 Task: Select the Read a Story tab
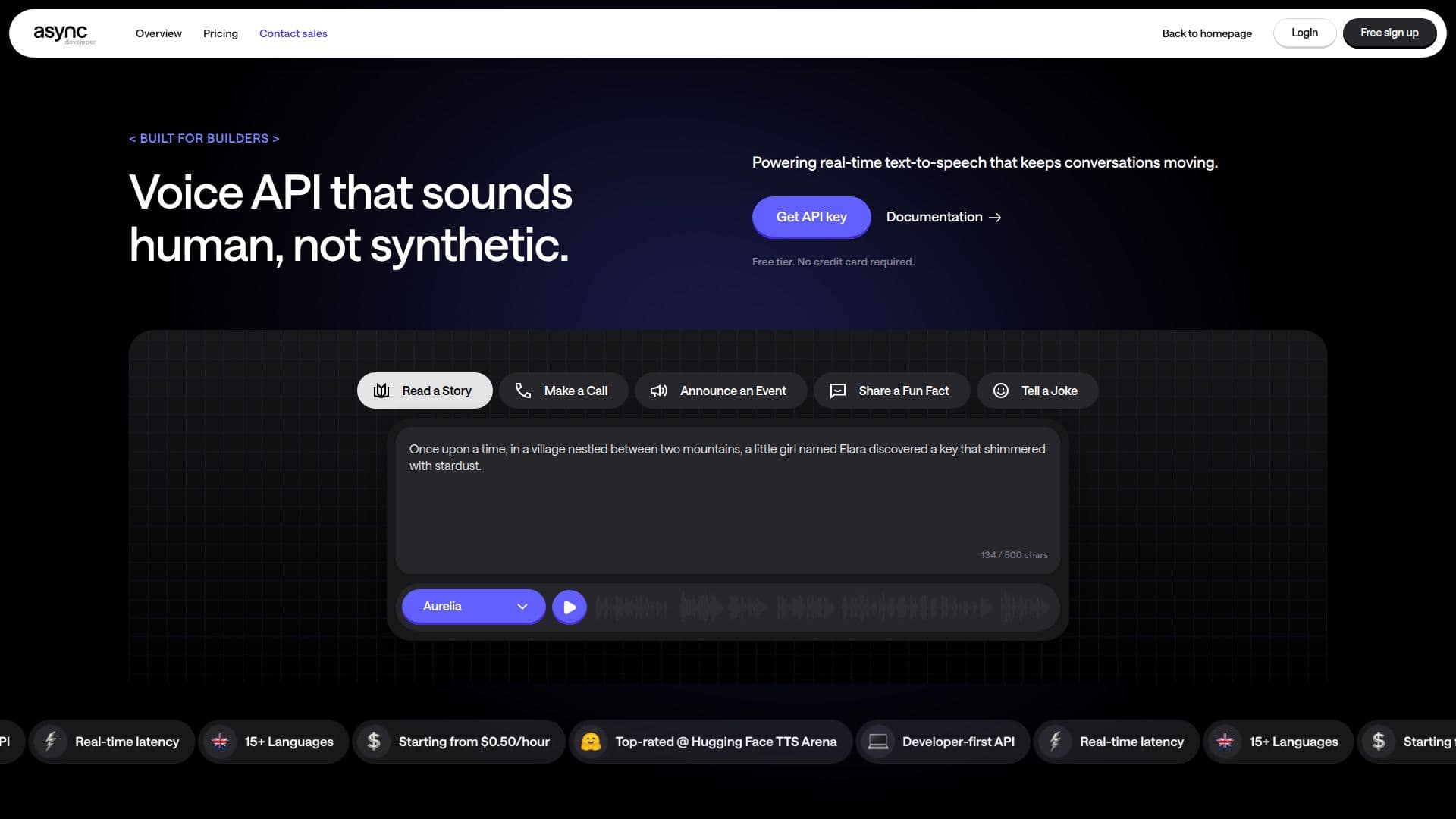coord(425,391)
